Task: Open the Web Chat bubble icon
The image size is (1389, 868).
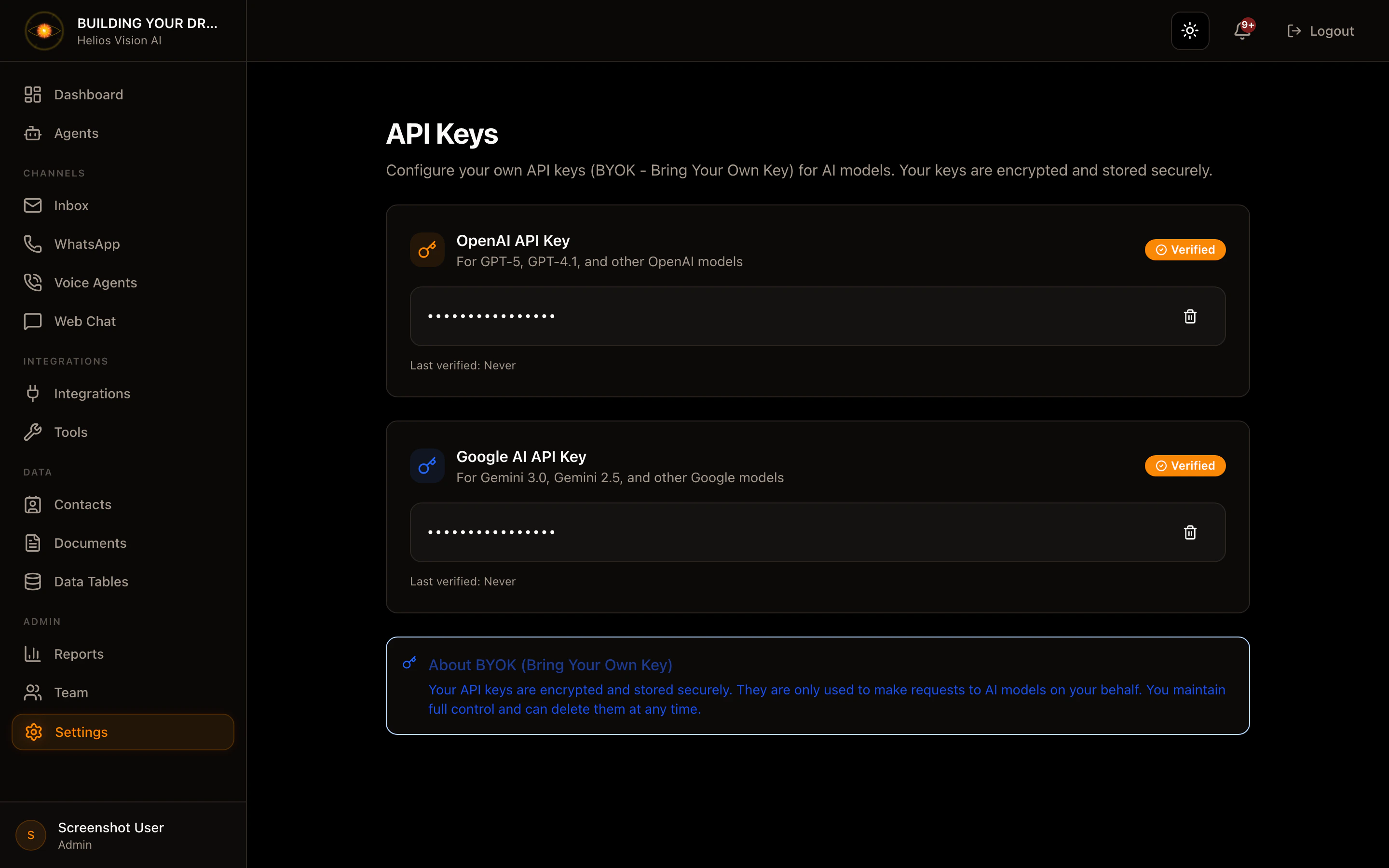Action: 33,321
